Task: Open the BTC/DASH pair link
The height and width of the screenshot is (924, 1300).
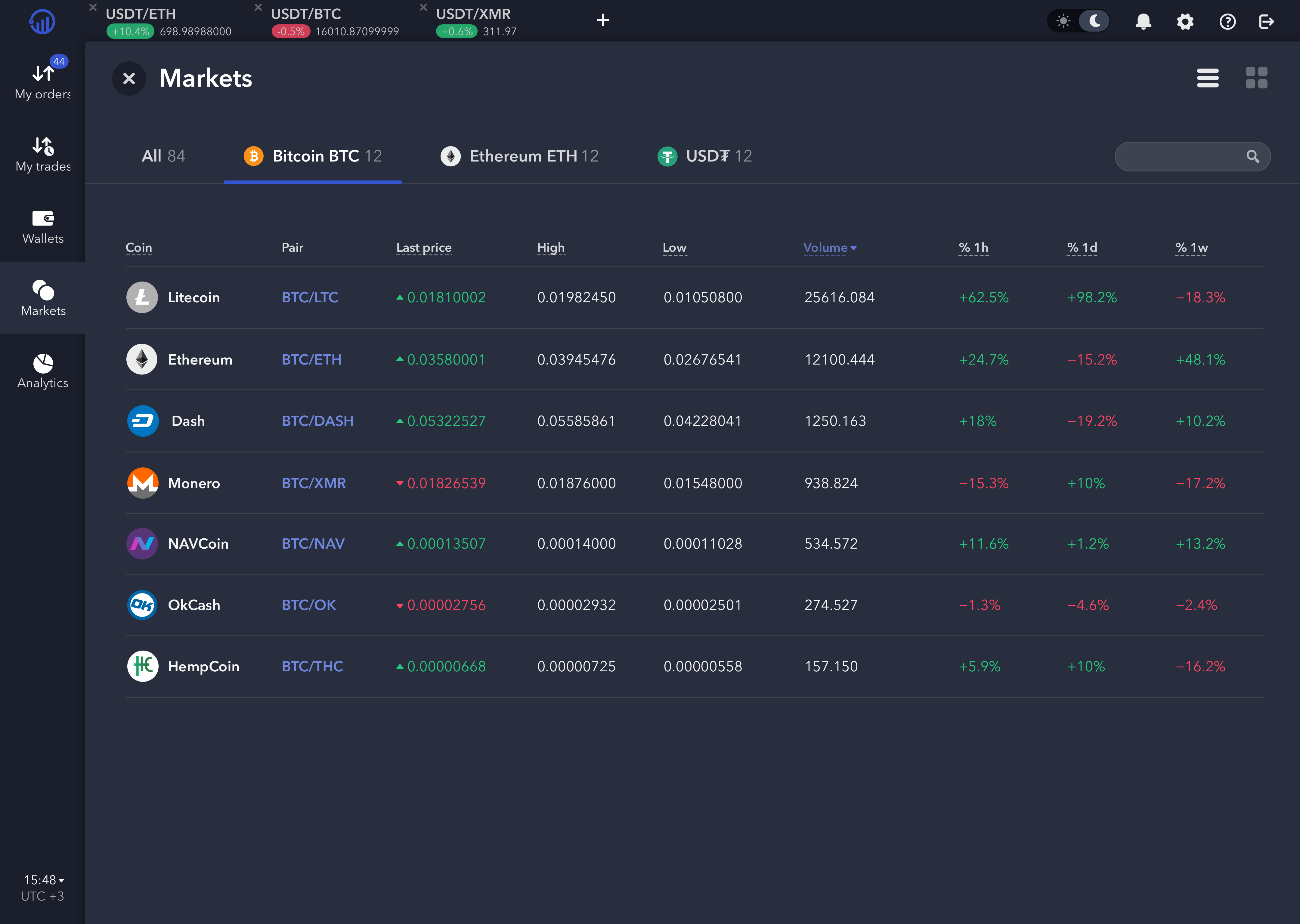Action: point(317,421)
